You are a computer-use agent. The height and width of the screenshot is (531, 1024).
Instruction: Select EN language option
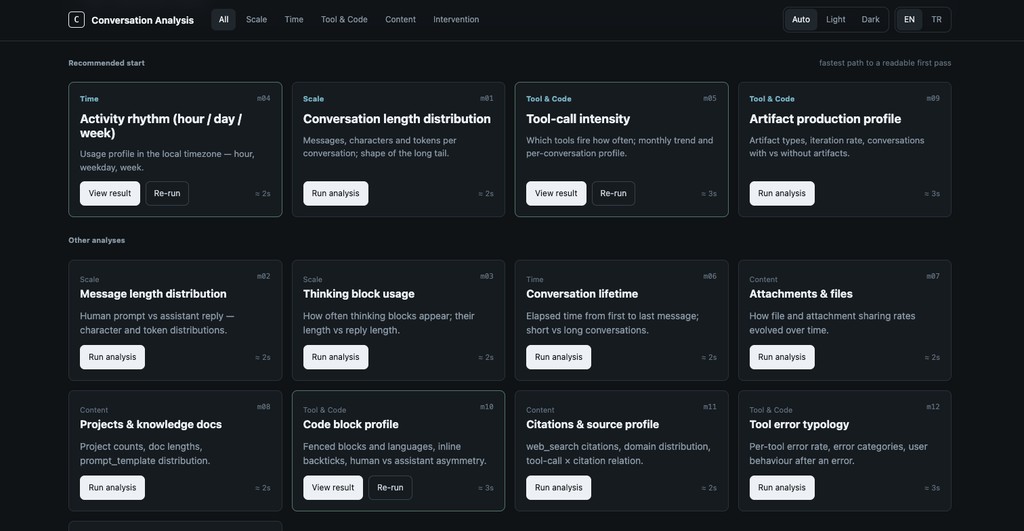click(x=909, y=19)
